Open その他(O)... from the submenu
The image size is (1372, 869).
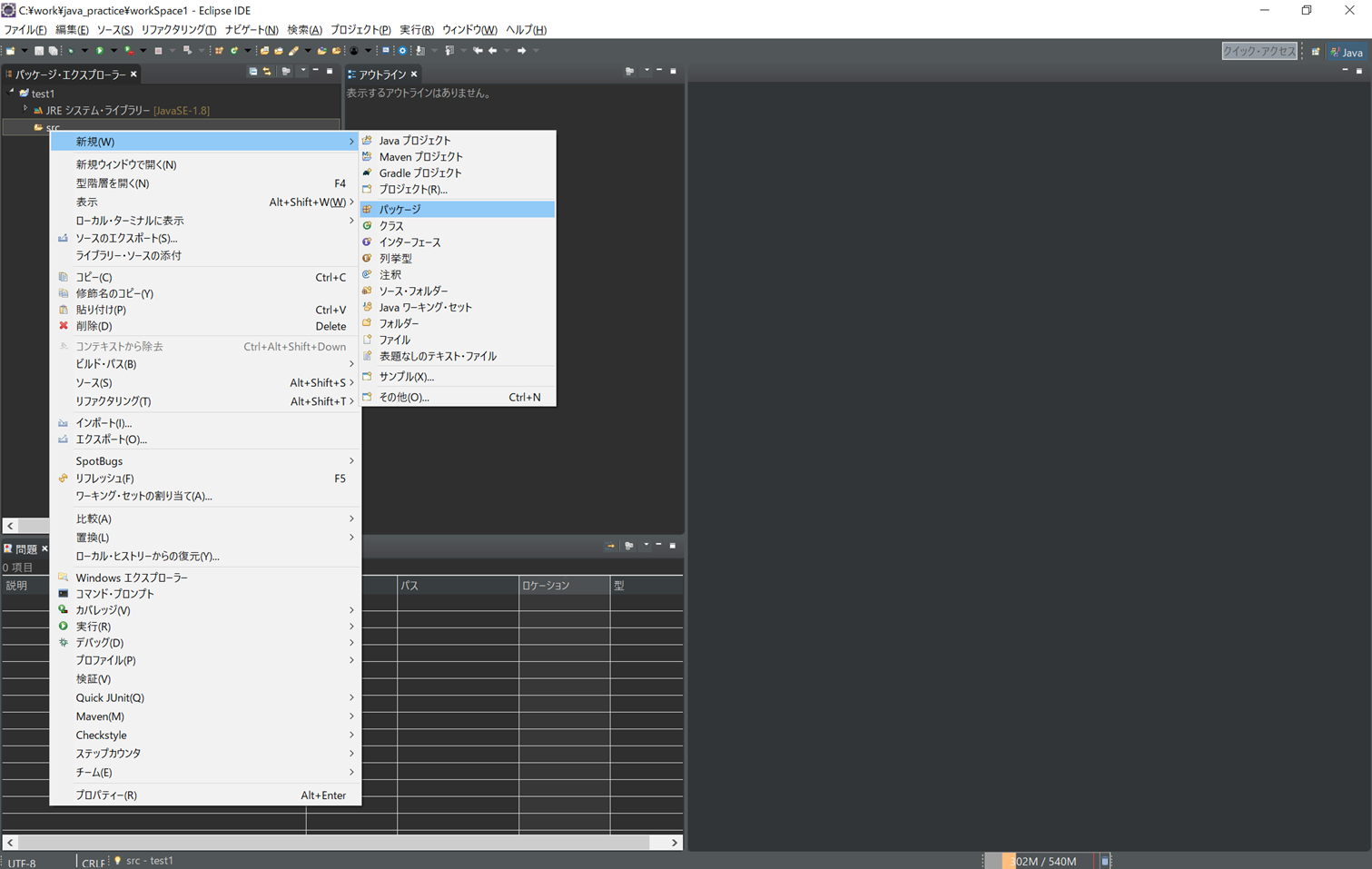pos(458,398)
